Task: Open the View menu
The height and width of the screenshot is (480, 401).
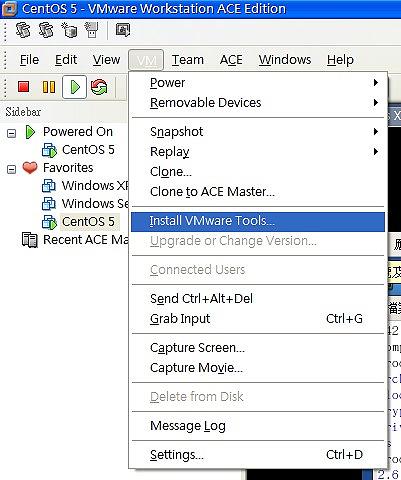Action: [106, 60]
